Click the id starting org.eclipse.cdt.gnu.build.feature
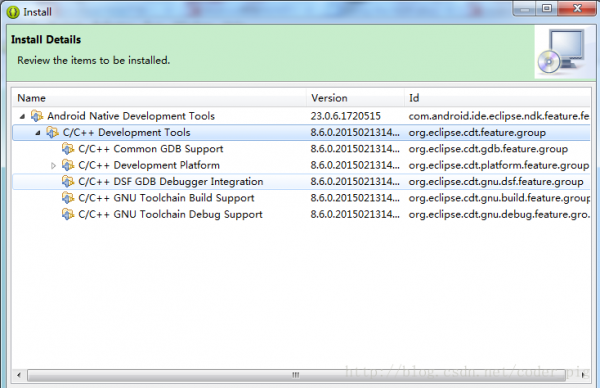This screenshot has width=600, height=388. [499, 198]
